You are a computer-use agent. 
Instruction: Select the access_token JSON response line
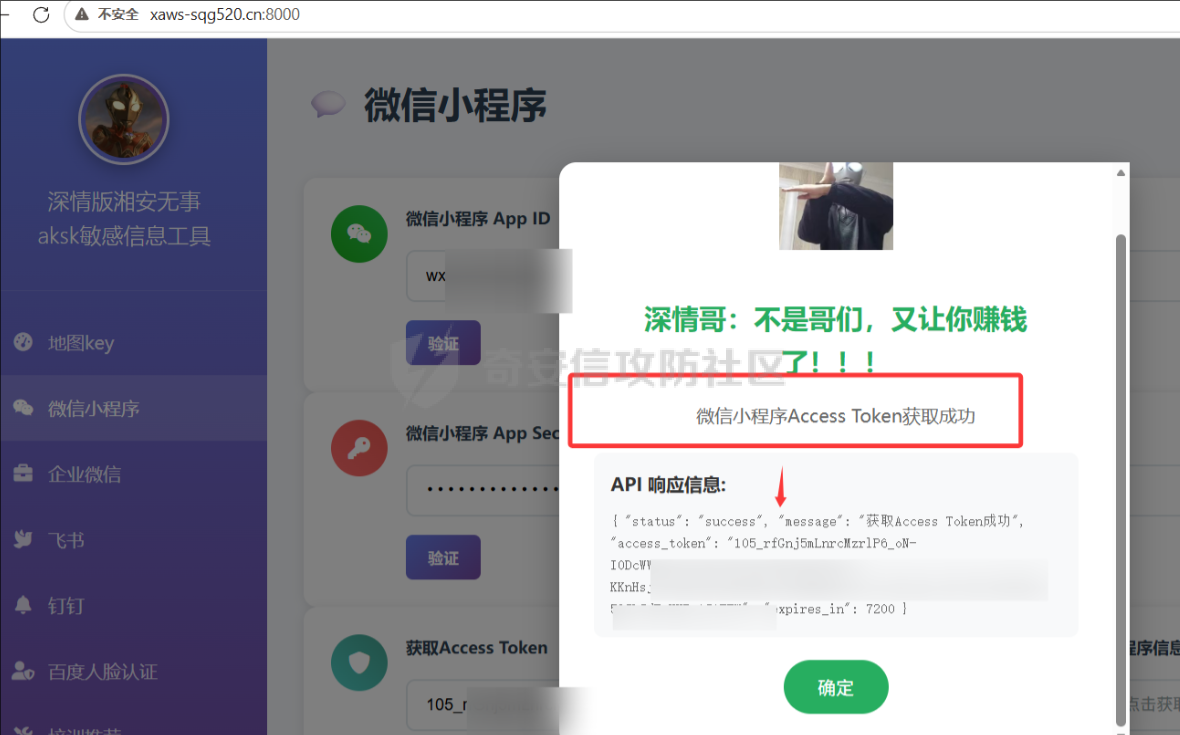point(763,543)
